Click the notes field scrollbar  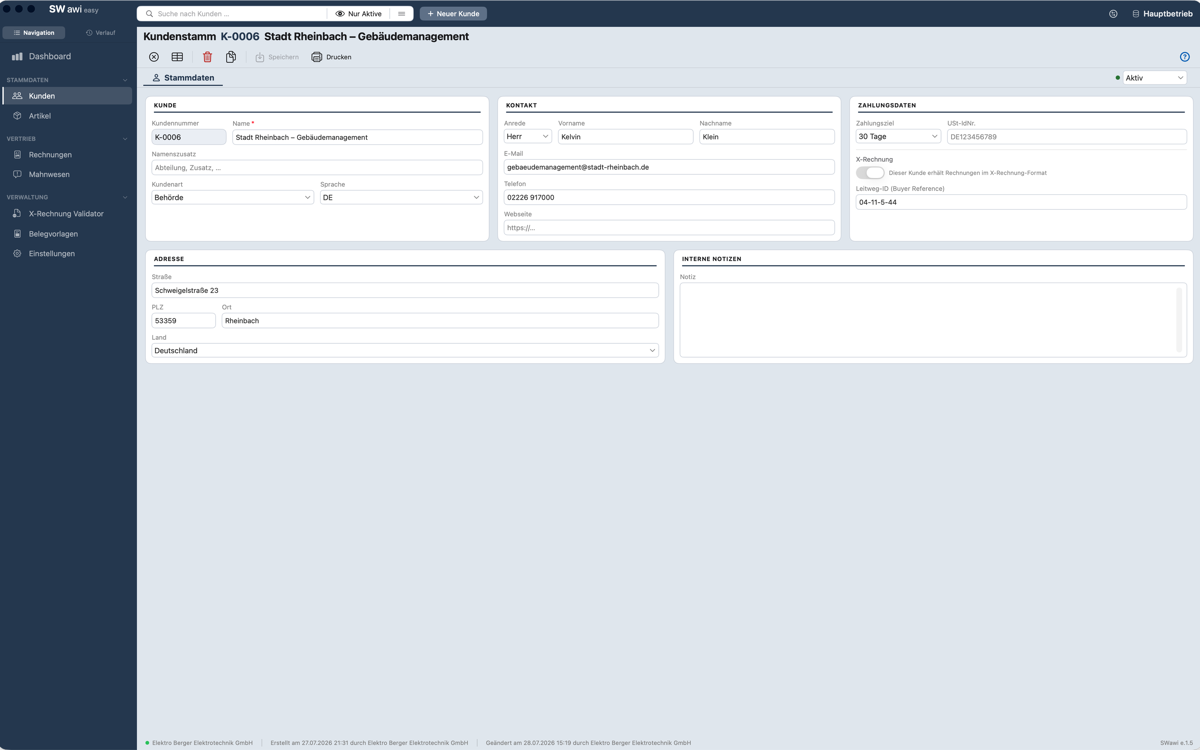coord(1180,319)
